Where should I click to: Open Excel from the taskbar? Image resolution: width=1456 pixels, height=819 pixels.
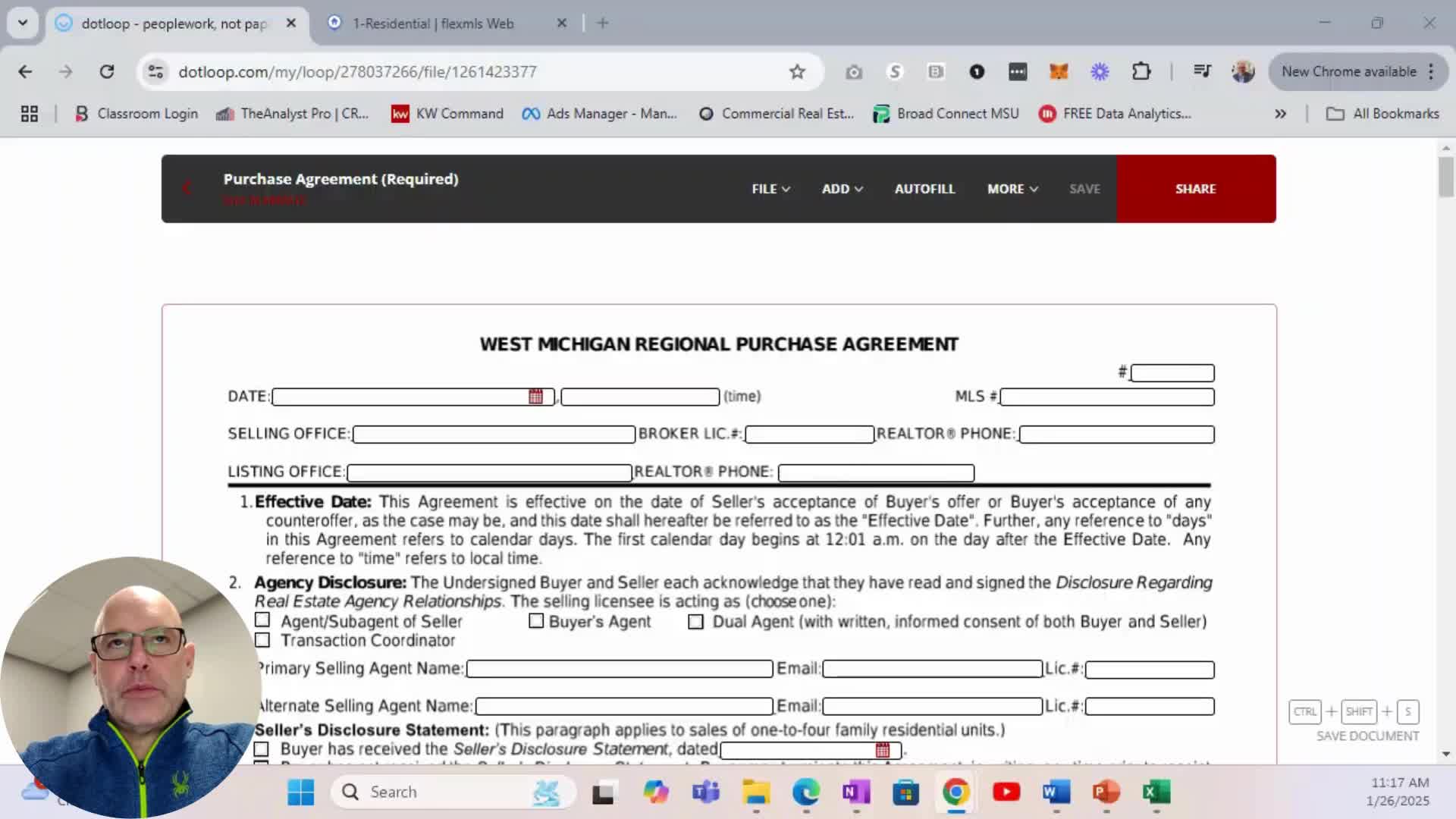click(1156, 792)
